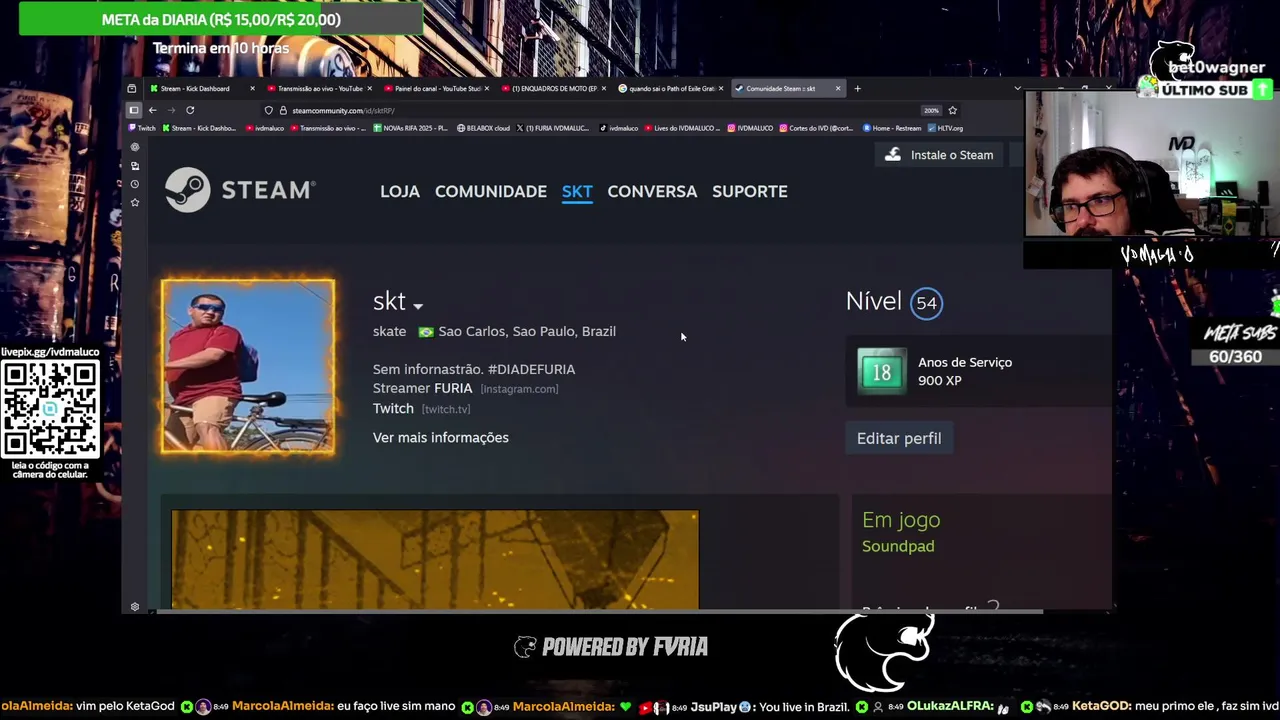1280x720 pixels.
Task: Open the Home - Restream bookmark
Action: pyautogui.click(x=892, y=128)
